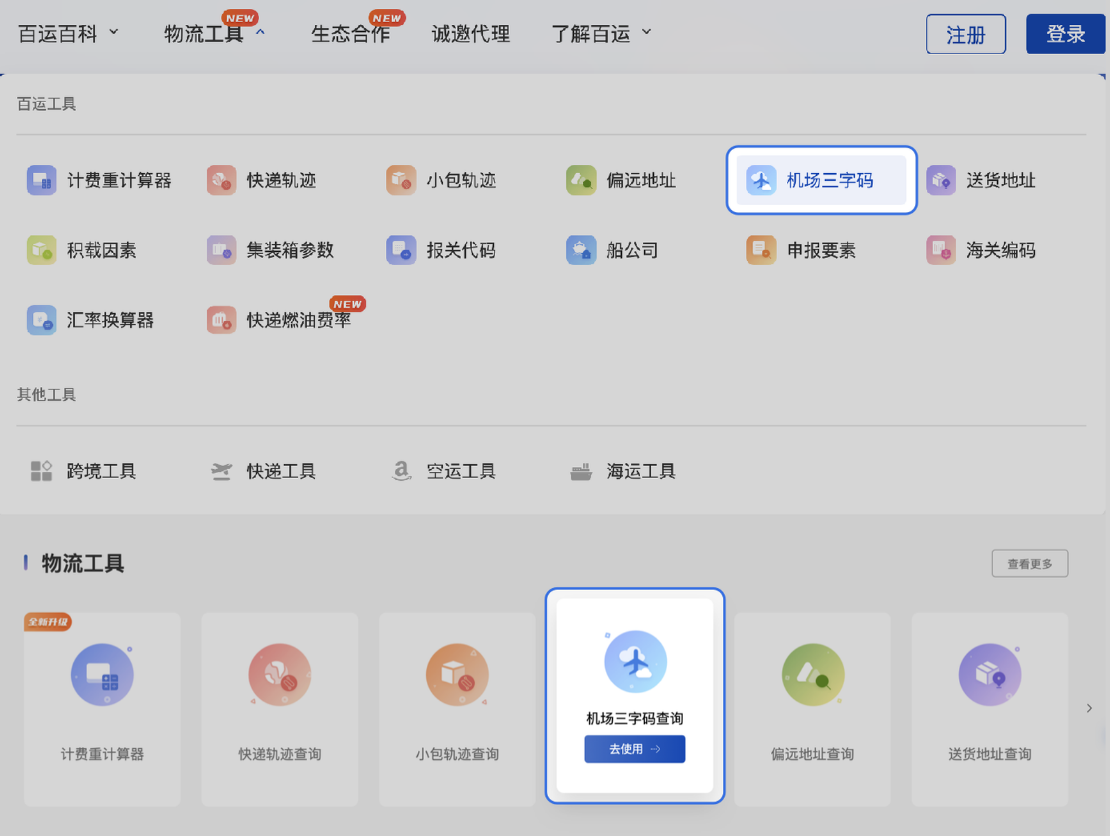Expand the 百运百科 dropdown menu

pos(68,32)
